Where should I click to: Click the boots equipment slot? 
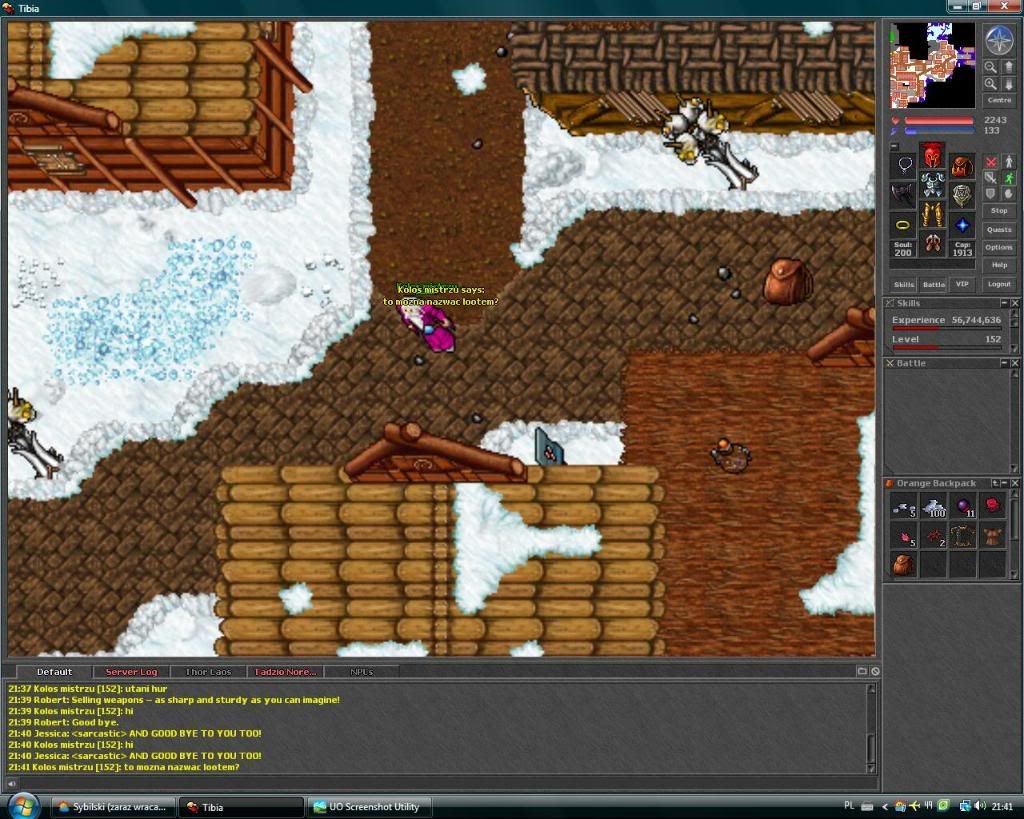click(932, 244)
